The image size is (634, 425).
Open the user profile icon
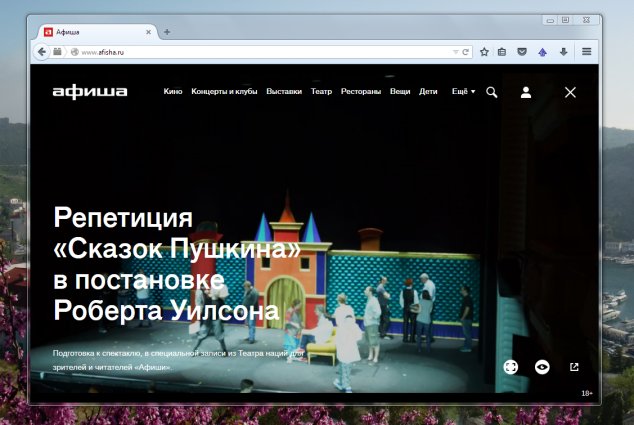point(526,92)
